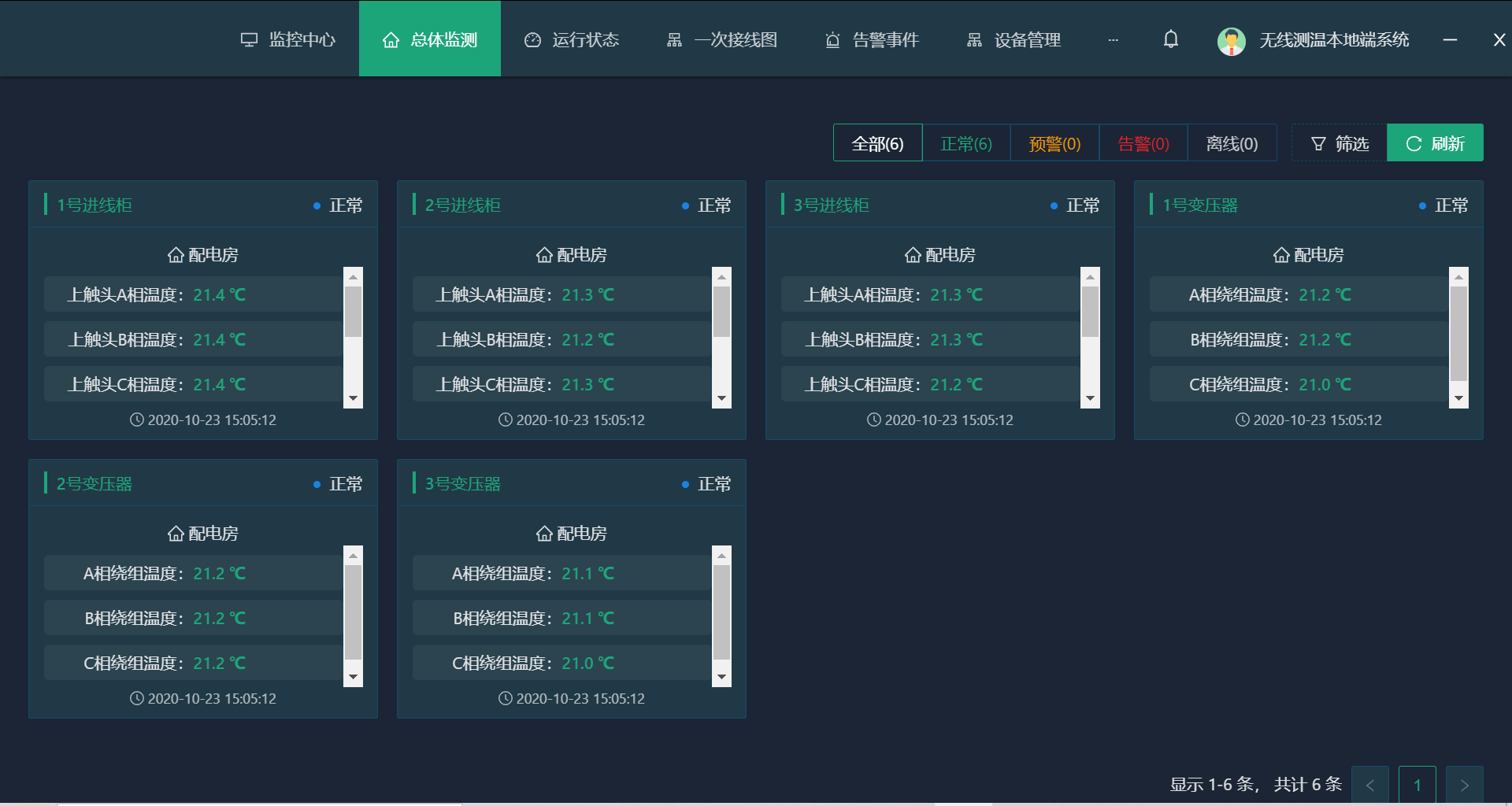The width and height of the screenshot is (1512, 806).
Task: Open the 筛选 filter panel
Action: (1339, 142)
